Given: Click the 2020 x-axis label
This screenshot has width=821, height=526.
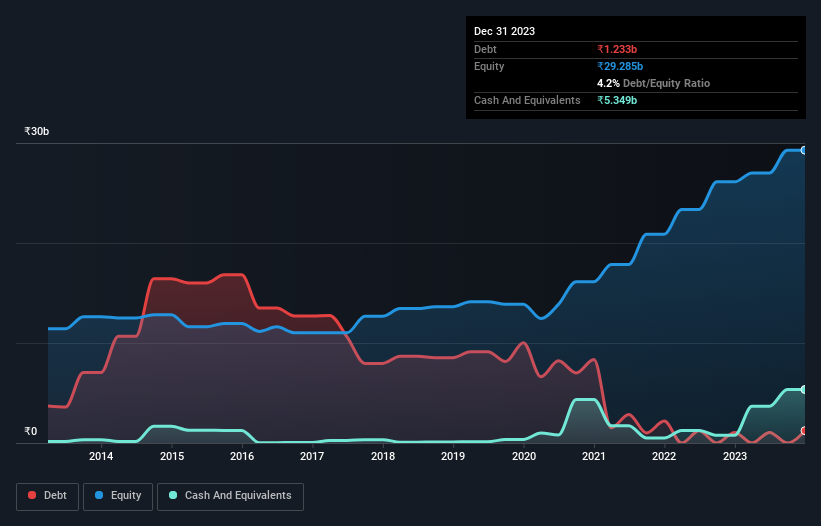Looking at the screenshot, I should click(524, 456).
